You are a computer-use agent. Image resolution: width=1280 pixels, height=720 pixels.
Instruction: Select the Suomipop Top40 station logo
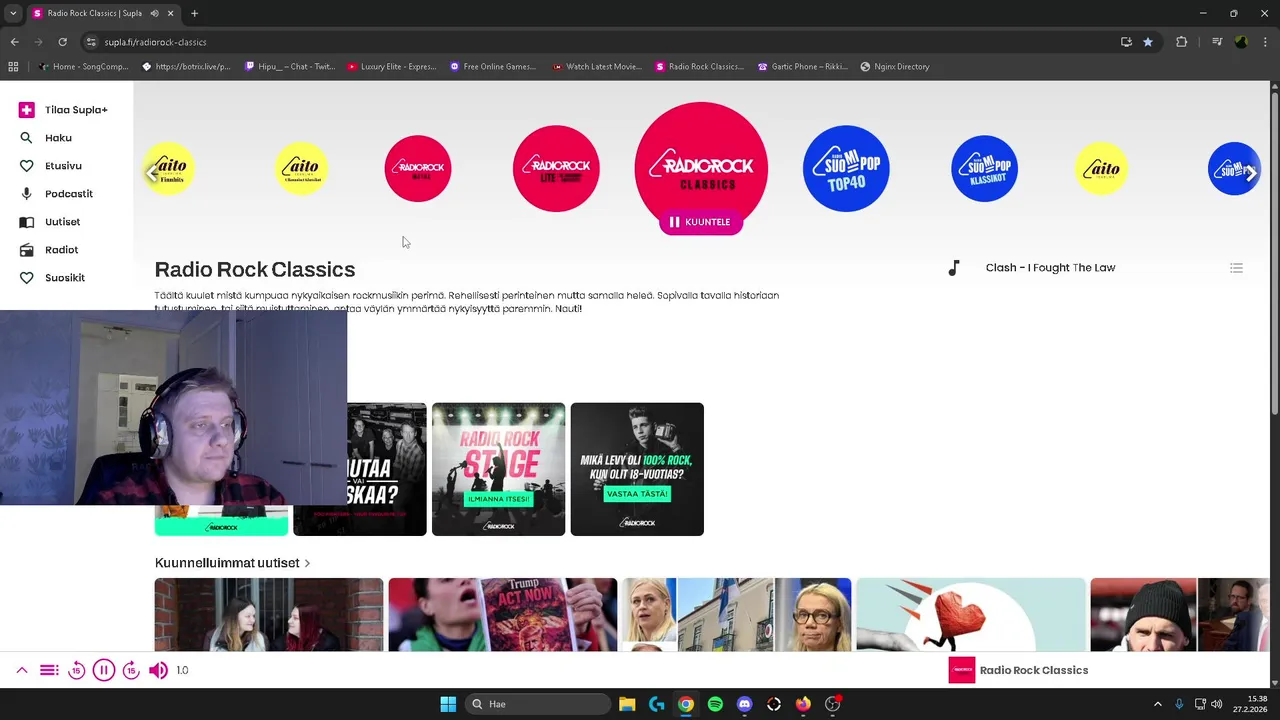coord(846,168)
